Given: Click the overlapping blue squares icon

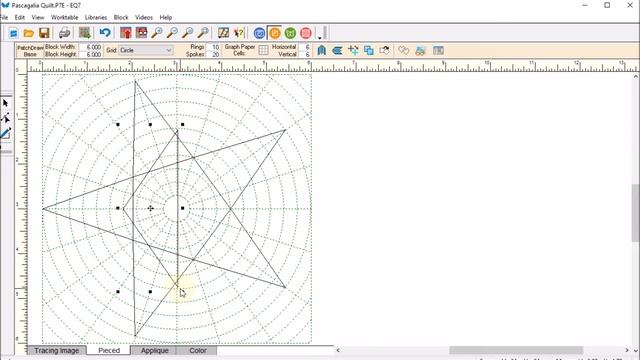Looking at the screenshot, I should pyautogui.click(x=369, y=50).
